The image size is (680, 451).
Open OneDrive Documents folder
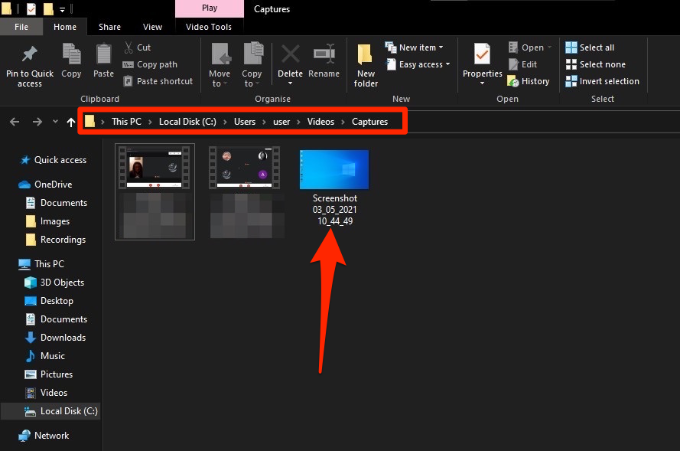[x=56, y=203]
